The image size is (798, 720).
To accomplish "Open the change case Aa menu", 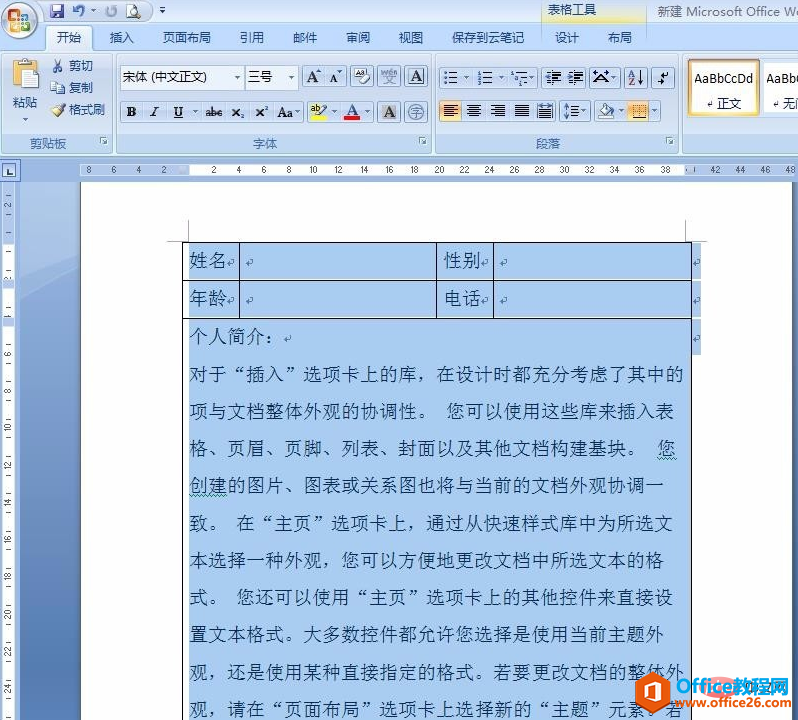I will (x=289, y=112).
